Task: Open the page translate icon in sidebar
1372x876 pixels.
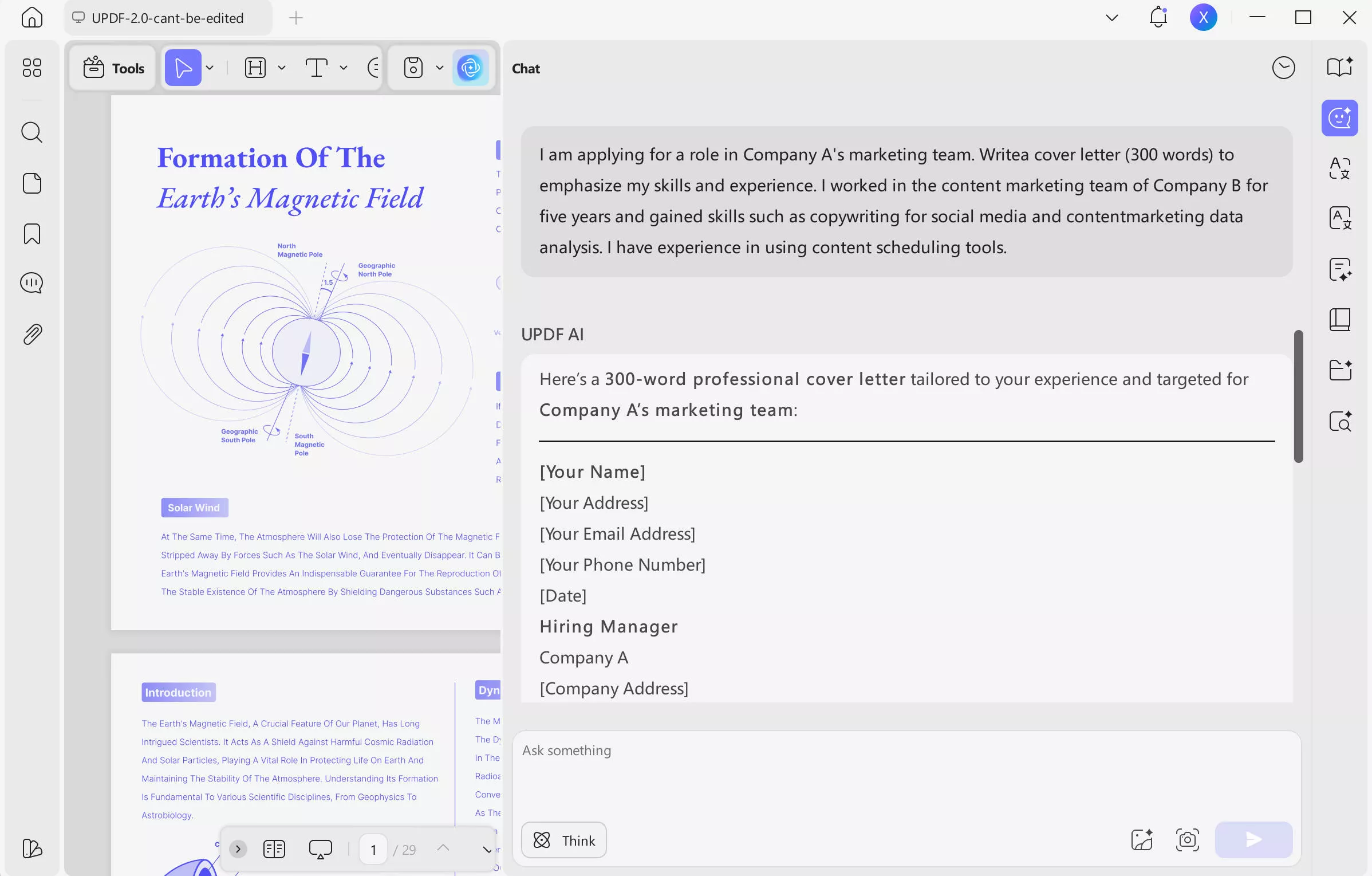Action: [x=1340, y=218]
